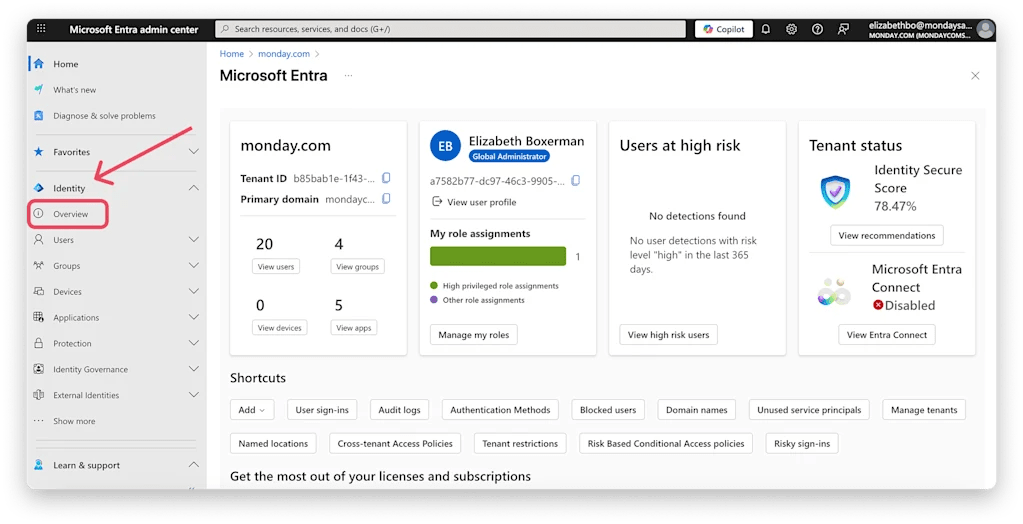This screenshot has width=1023, height=524.
Task: Click Show more in the sidebar
Action: (x=74, y=421)
